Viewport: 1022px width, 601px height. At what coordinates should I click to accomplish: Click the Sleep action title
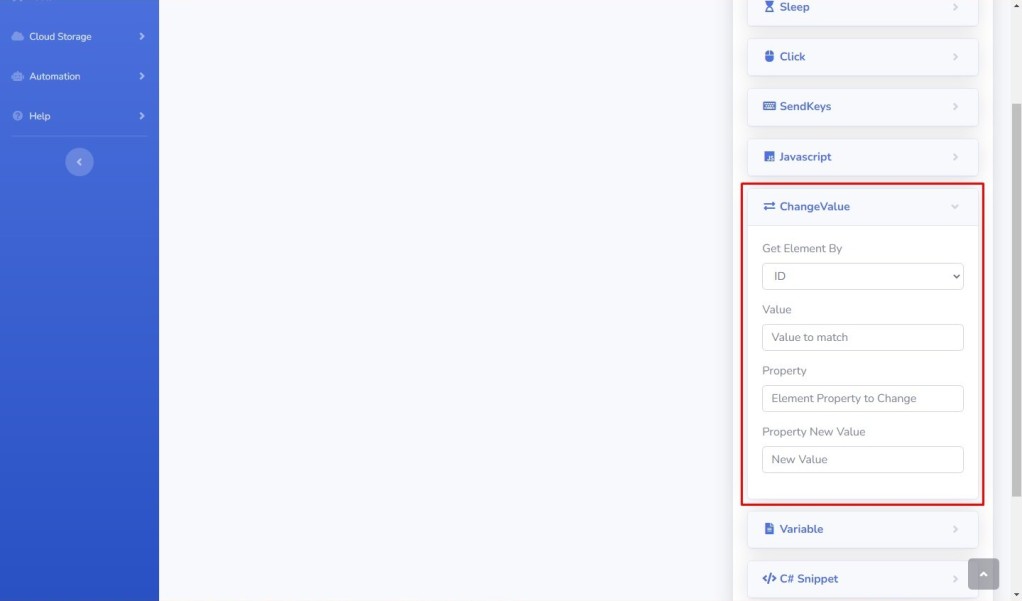coord(794,7)
